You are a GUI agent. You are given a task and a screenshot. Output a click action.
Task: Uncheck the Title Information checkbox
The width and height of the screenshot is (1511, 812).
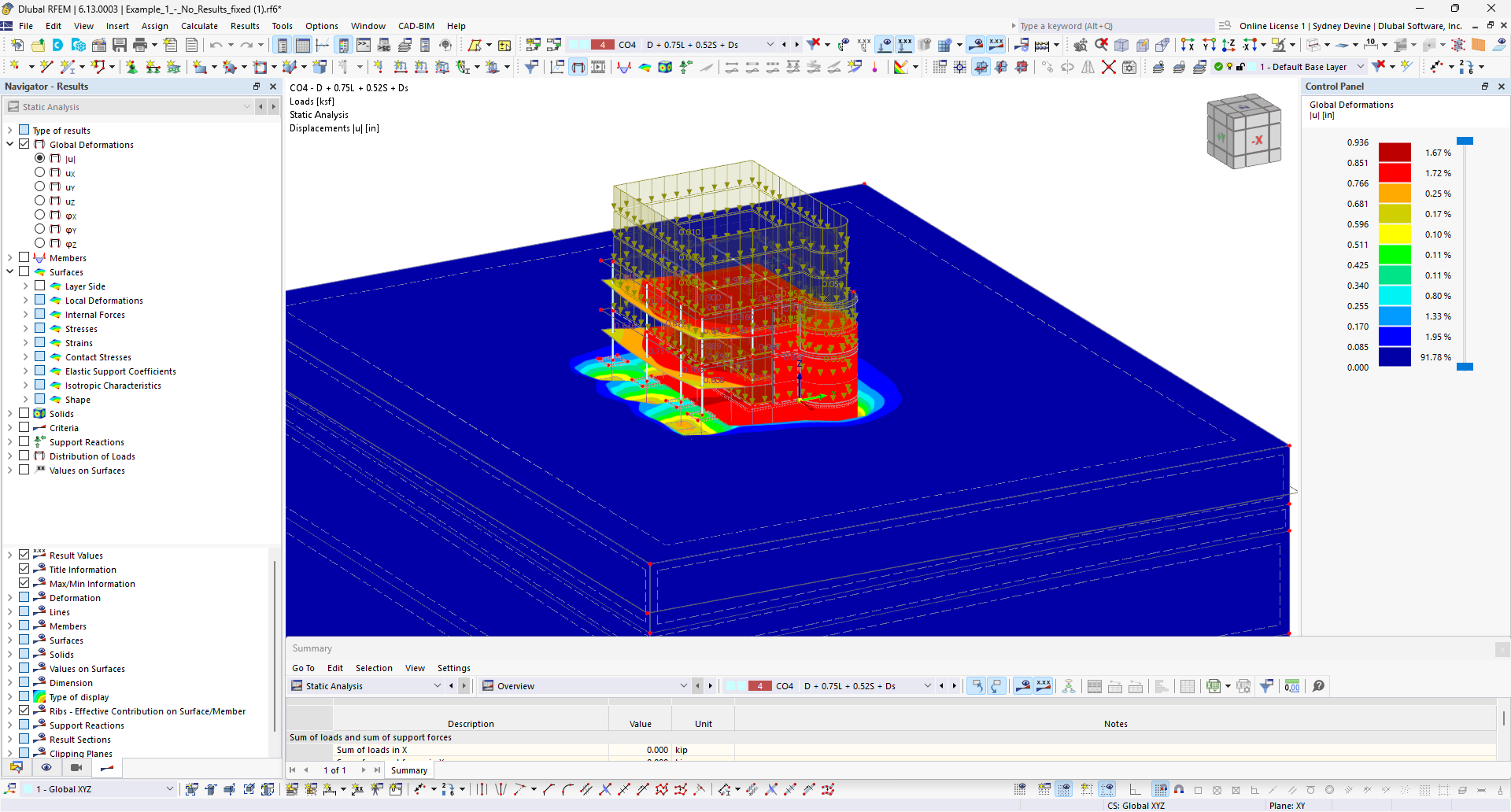(24, 569)
